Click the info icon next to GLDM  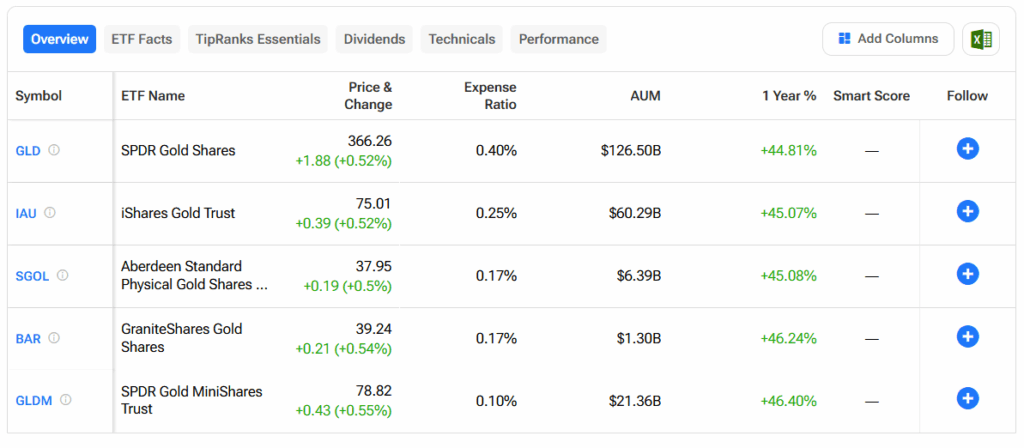66,400
